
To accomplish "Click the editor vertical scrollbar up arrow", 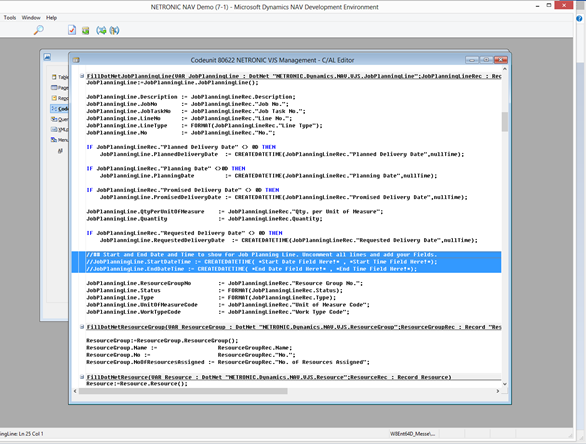I will [x=505, y=69].
